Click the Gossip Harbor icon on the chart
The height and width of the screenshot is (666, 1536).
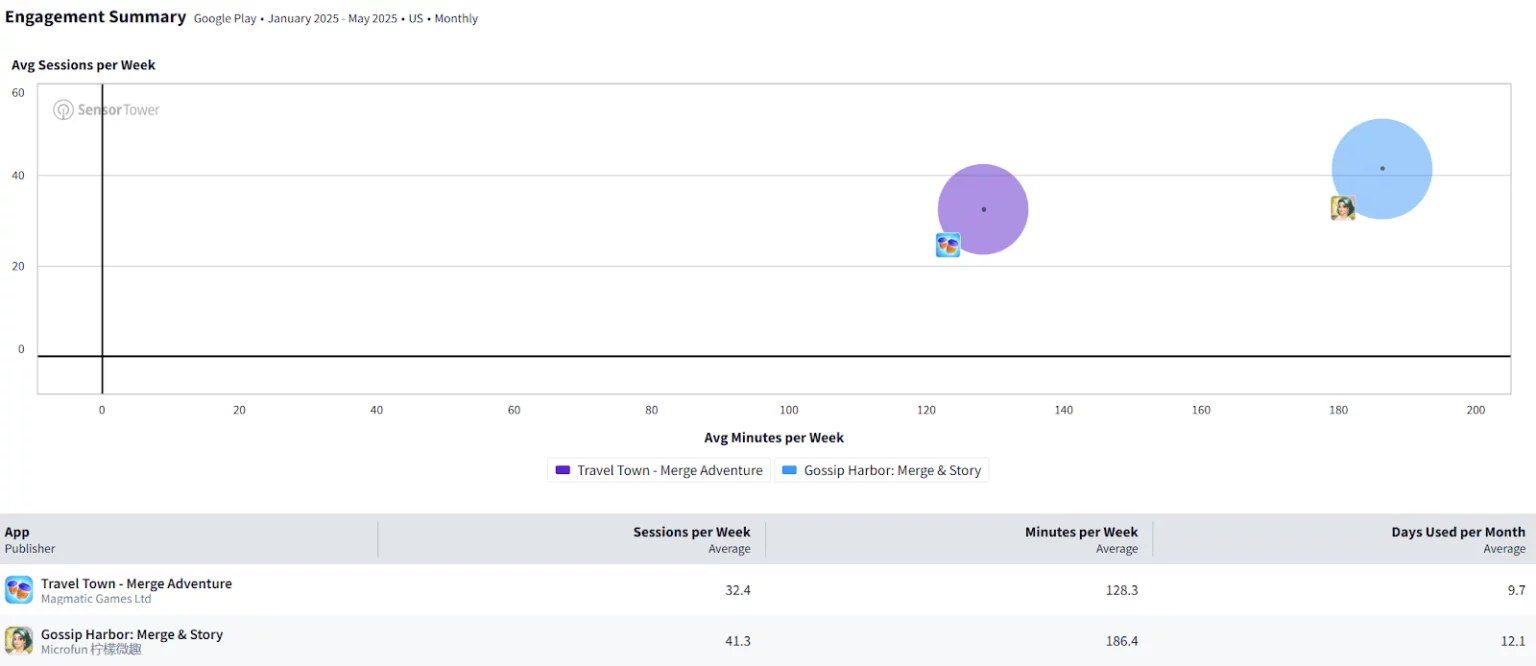1342,208
